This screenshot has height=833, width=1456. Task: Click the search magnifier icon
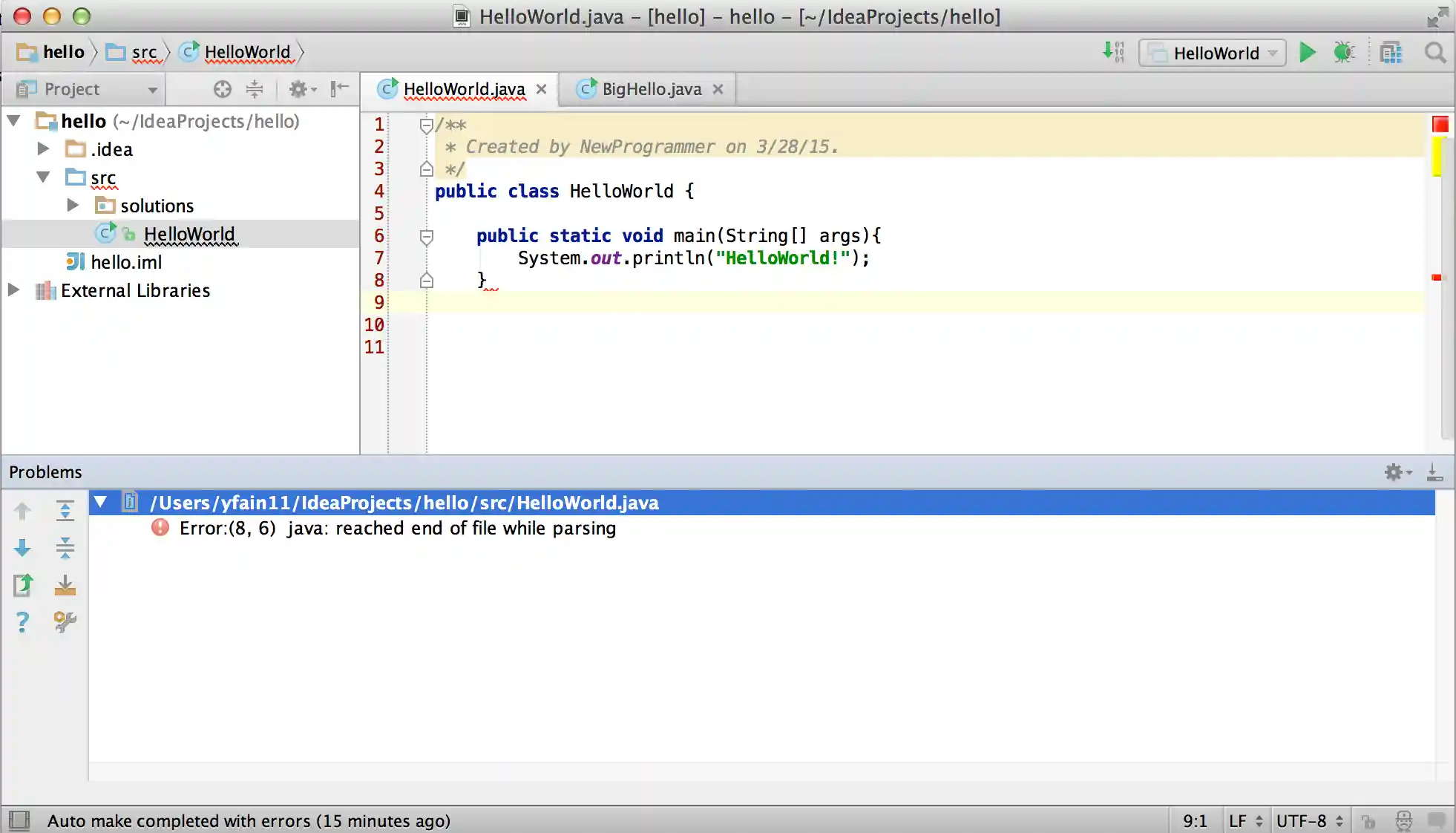(x=1435, y=53)
